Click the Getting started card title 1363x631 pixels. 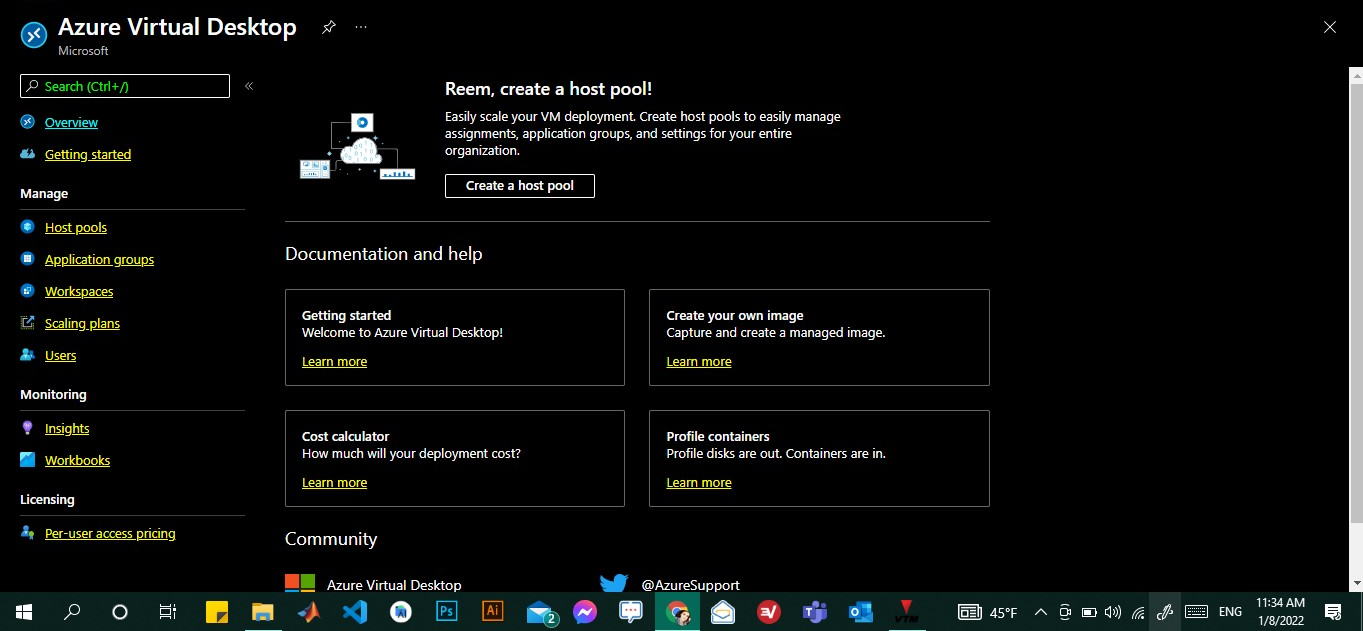(x=346, y=315)
